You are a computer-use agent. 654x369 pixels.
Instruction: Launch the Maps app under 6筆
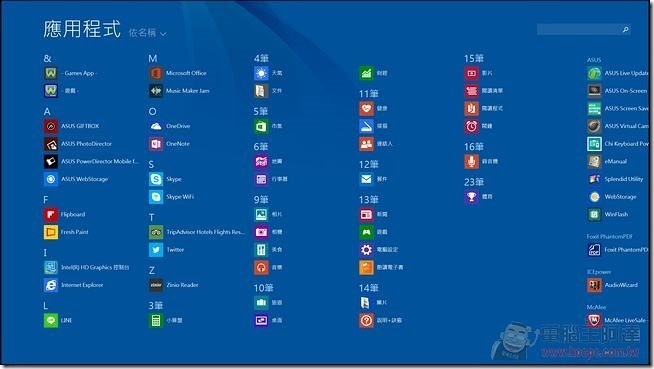point(269,161)
